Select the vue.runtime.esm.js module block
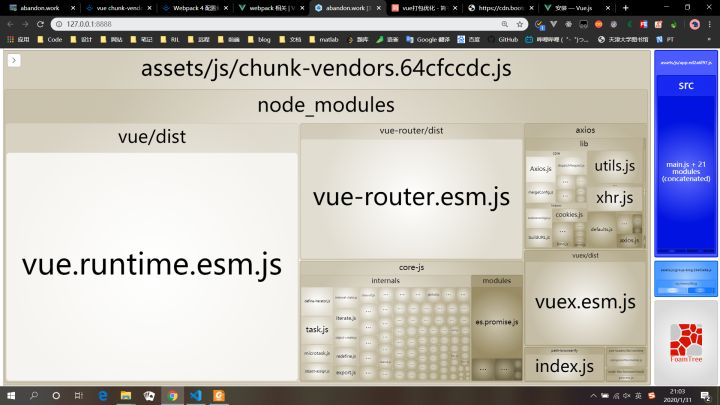Viewport: 720px width, 405px height. pos(152,266)
